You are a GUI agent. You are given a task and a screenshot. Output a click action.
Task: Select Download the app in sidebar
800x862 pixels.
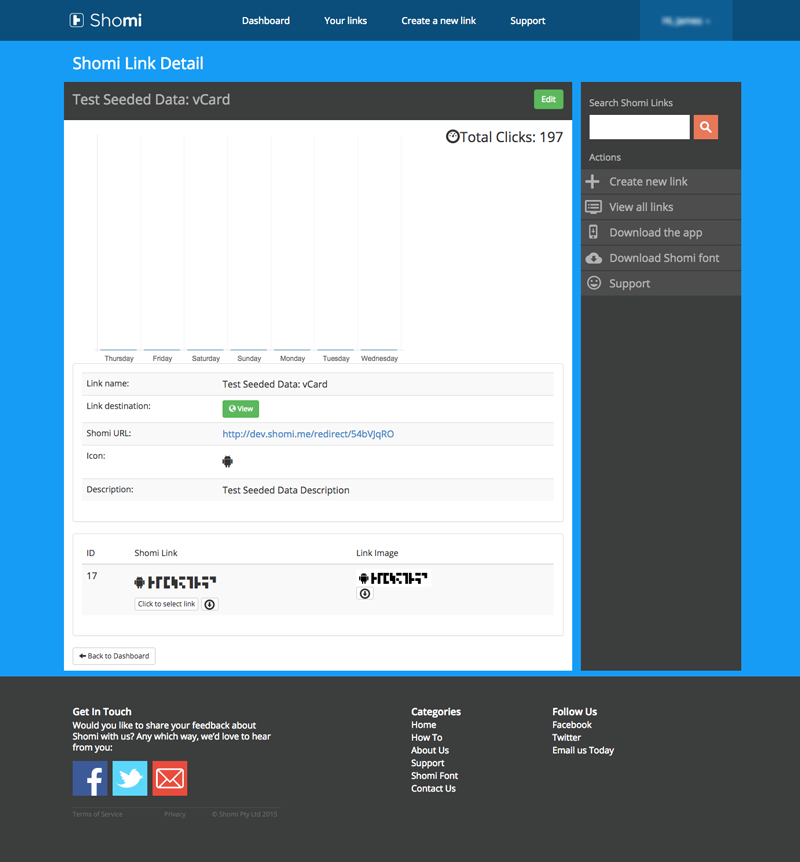(660, 232)
